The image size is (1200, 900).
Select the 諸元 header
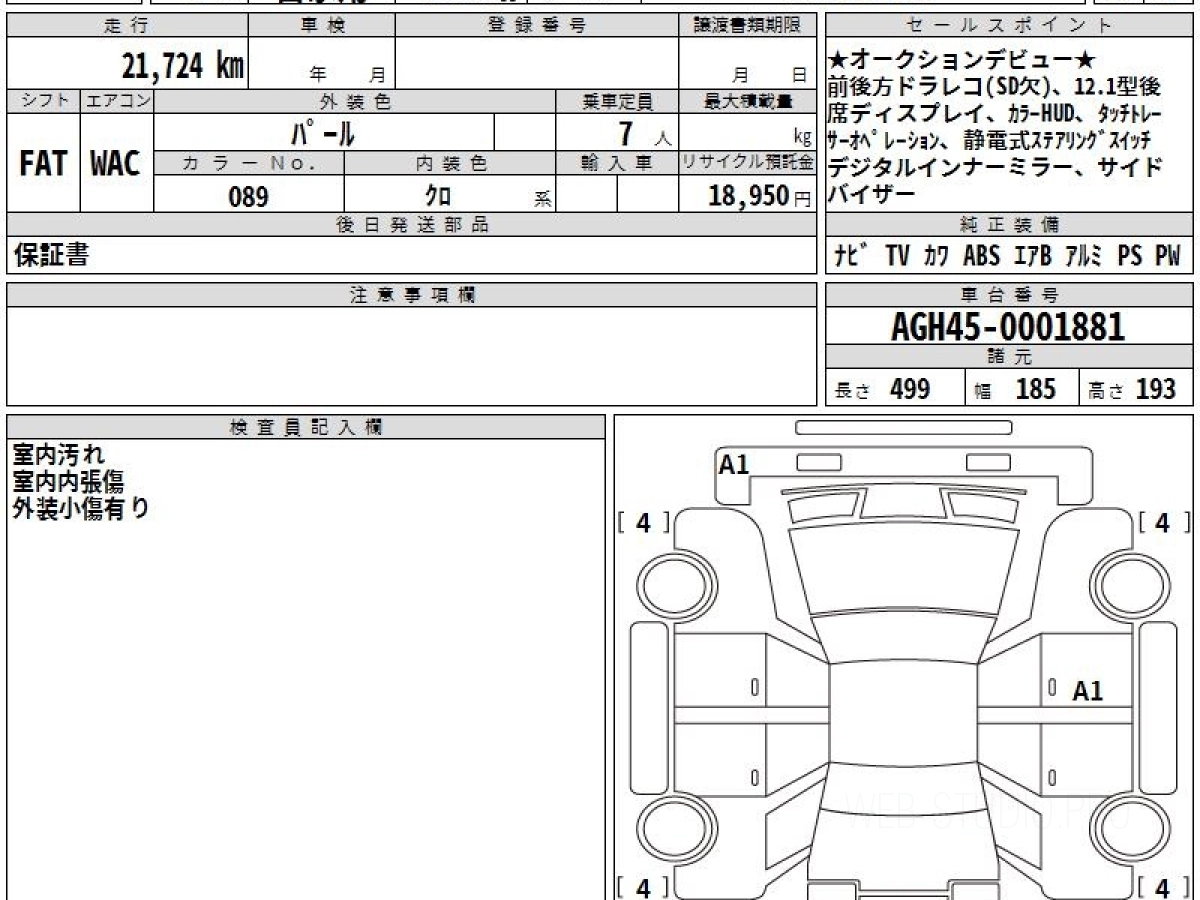click(1010, 357)
